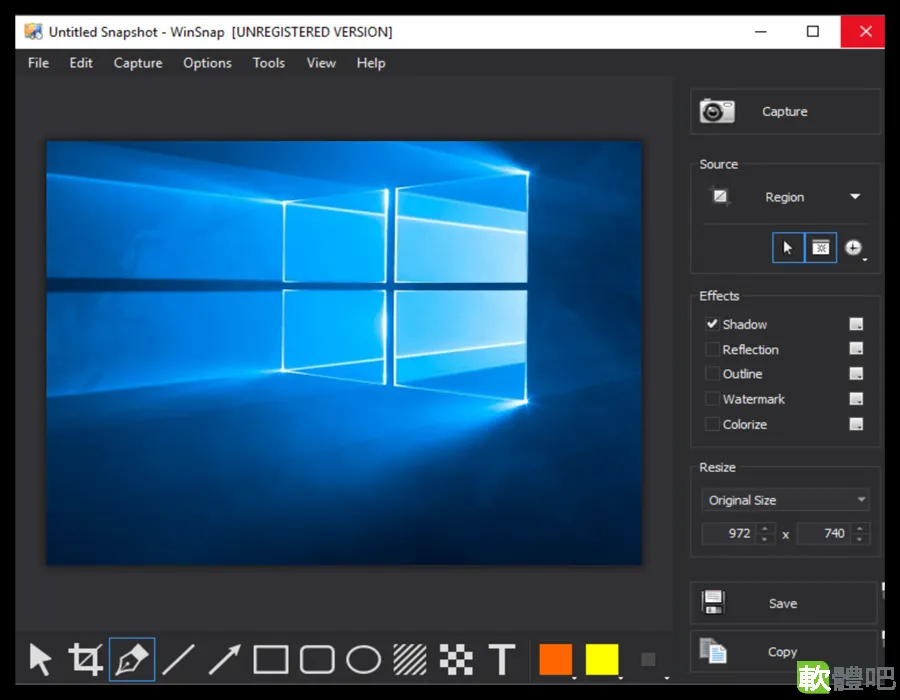
Task: Enable the Colorize effect checkbox
Action: point(712,424)
